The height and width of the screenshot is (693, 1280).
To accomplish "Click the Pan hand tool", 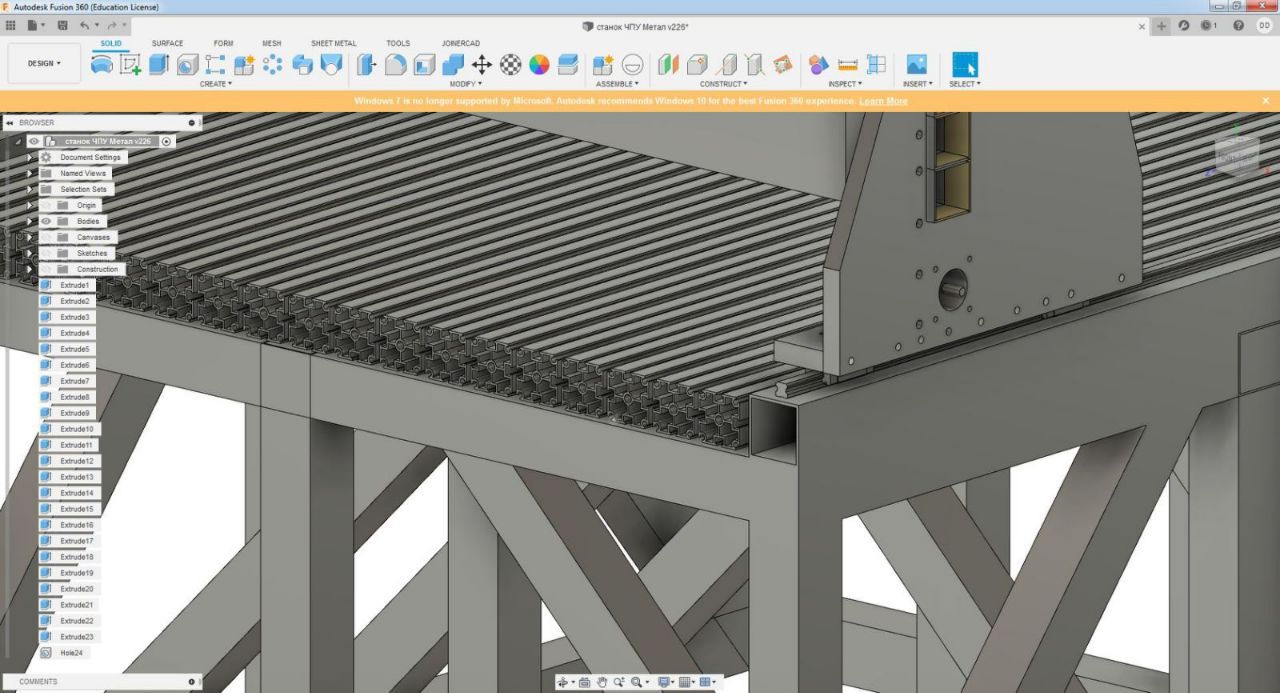I will (x=602, y=682).
